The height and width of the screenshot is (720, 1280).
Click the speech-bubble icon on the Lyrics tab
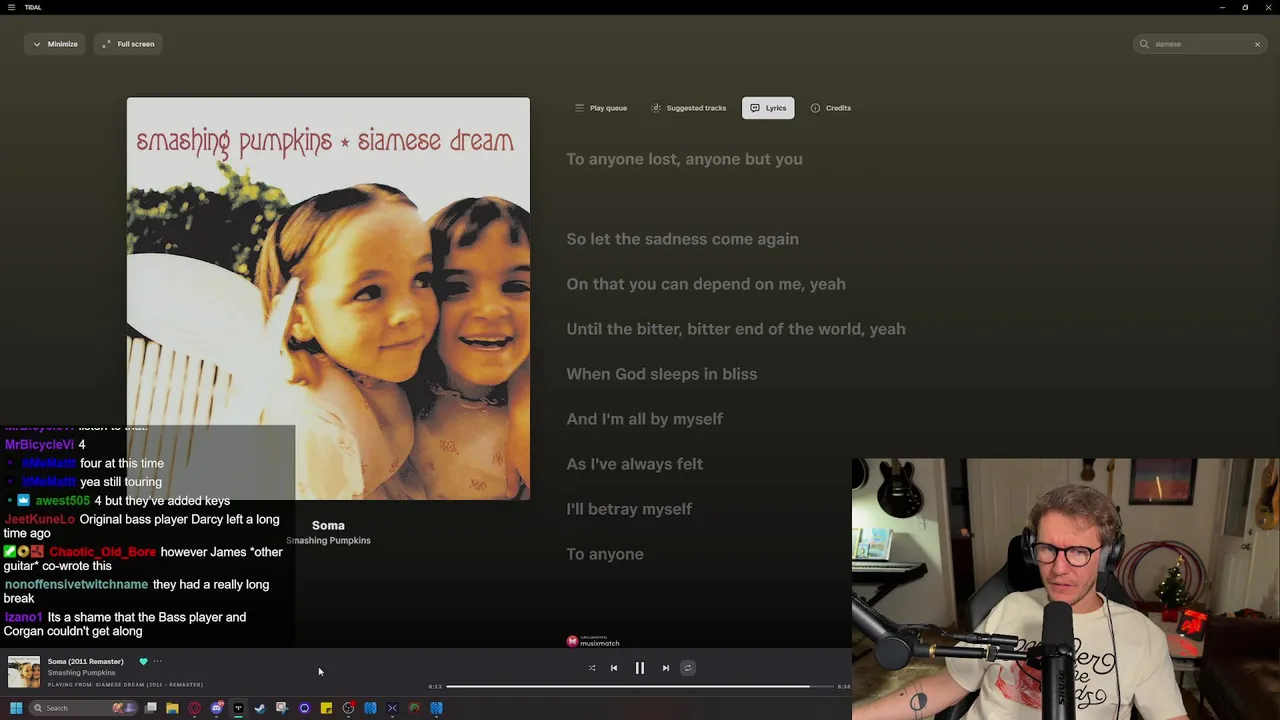tap(755, 108)
